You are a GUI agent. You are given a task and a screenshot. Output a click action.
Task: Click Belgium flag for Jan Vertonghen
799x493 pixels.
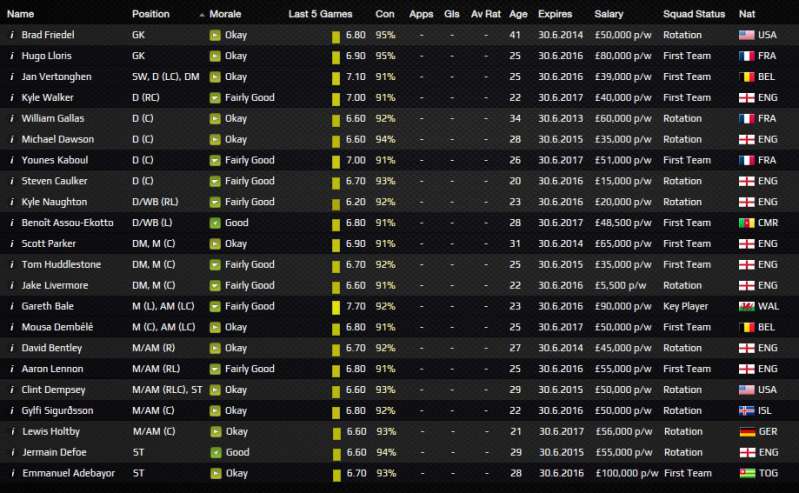747,77
